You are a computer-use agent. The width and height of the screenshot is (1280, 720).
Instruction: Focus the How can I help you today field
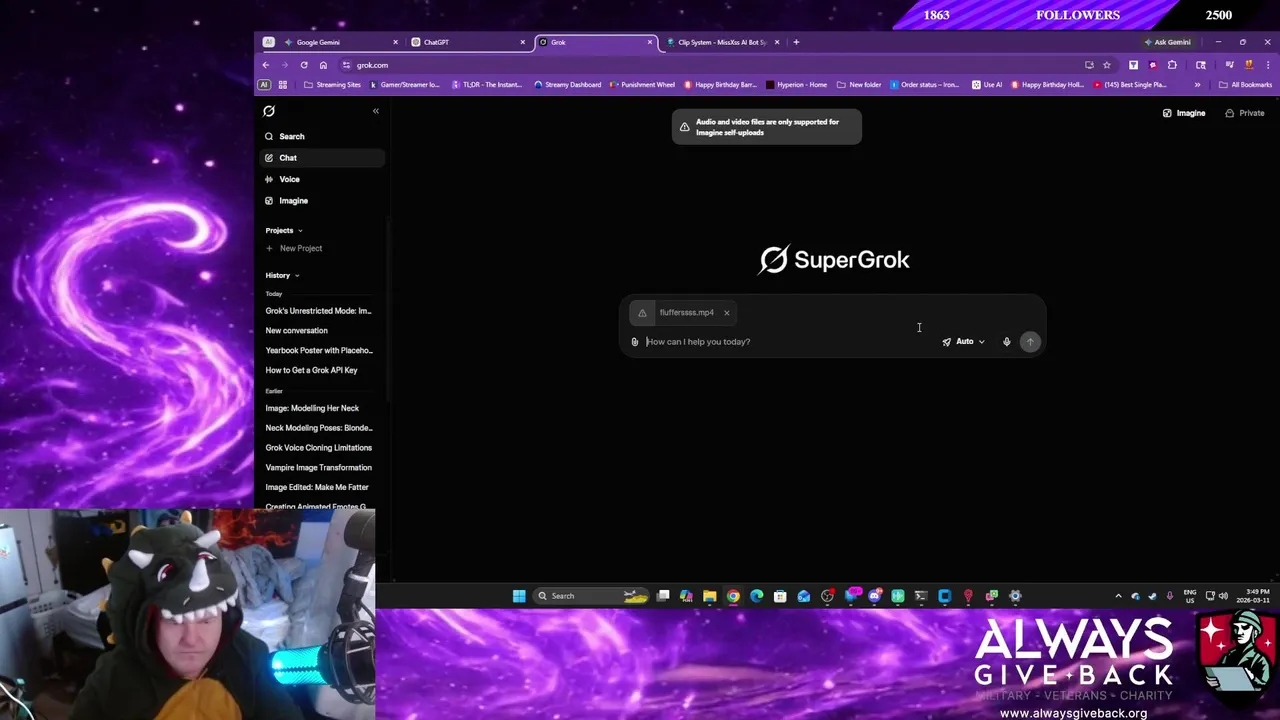point(790,342)
